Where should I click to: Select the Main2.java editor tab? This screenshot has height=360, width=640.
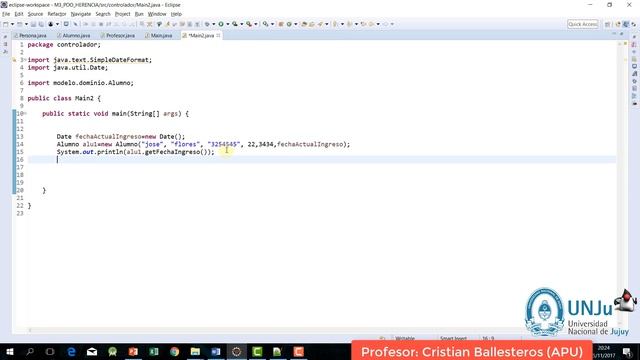tap(201, 36)
